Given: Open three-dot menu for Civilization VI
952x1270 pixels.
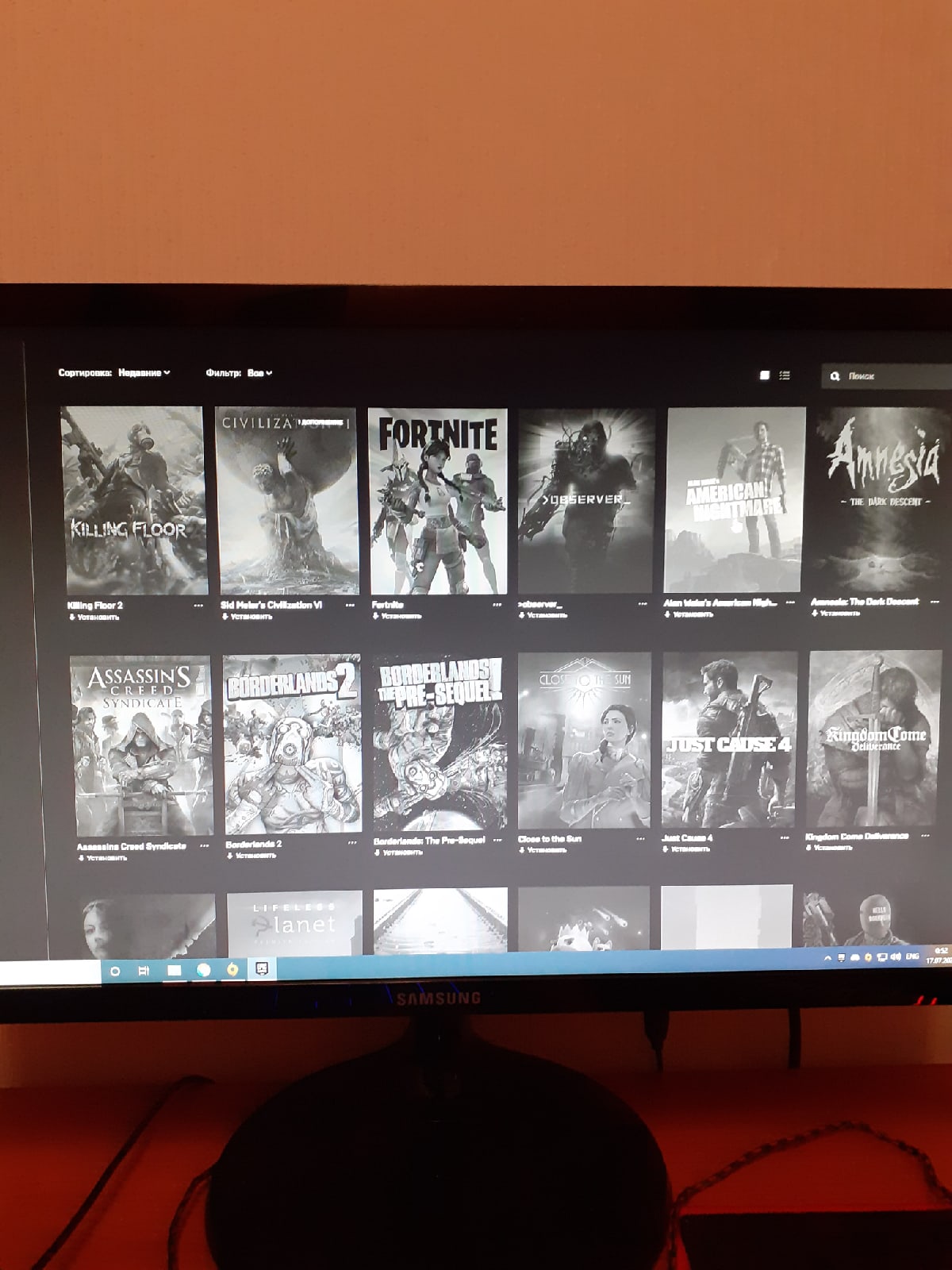Looking at the screenshot, I should [x=351, y=605].
